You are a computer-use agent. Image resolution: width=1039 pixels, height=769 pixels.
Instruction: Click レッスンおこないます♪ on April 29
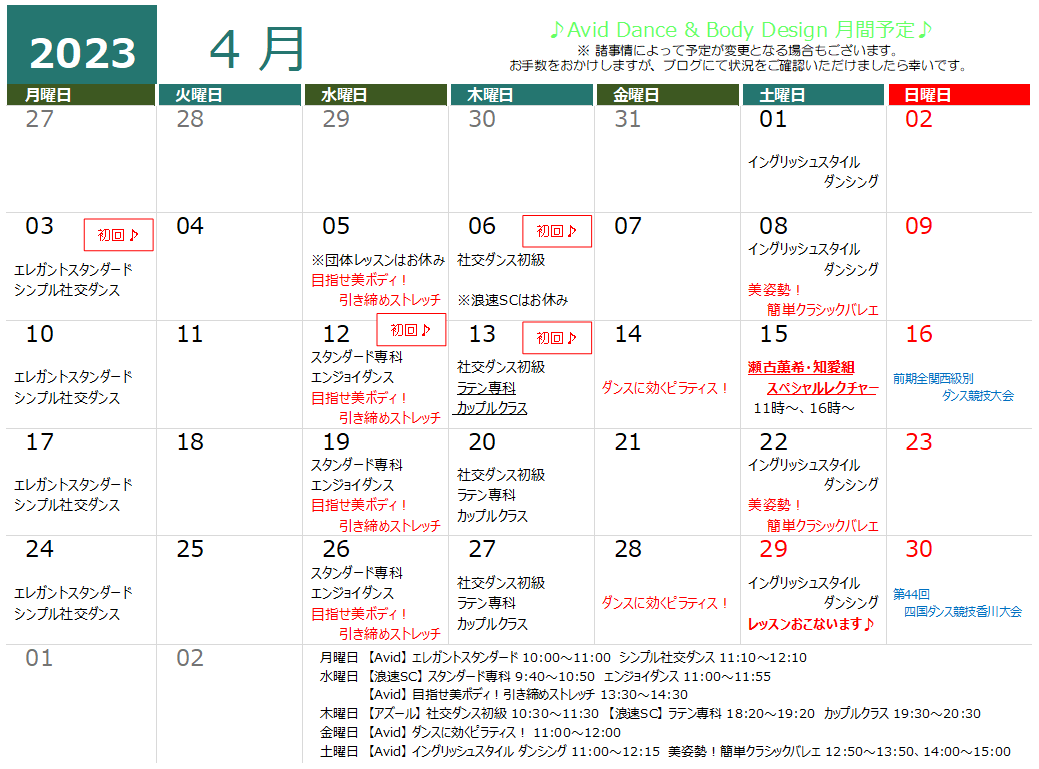[x=810, y=624]
